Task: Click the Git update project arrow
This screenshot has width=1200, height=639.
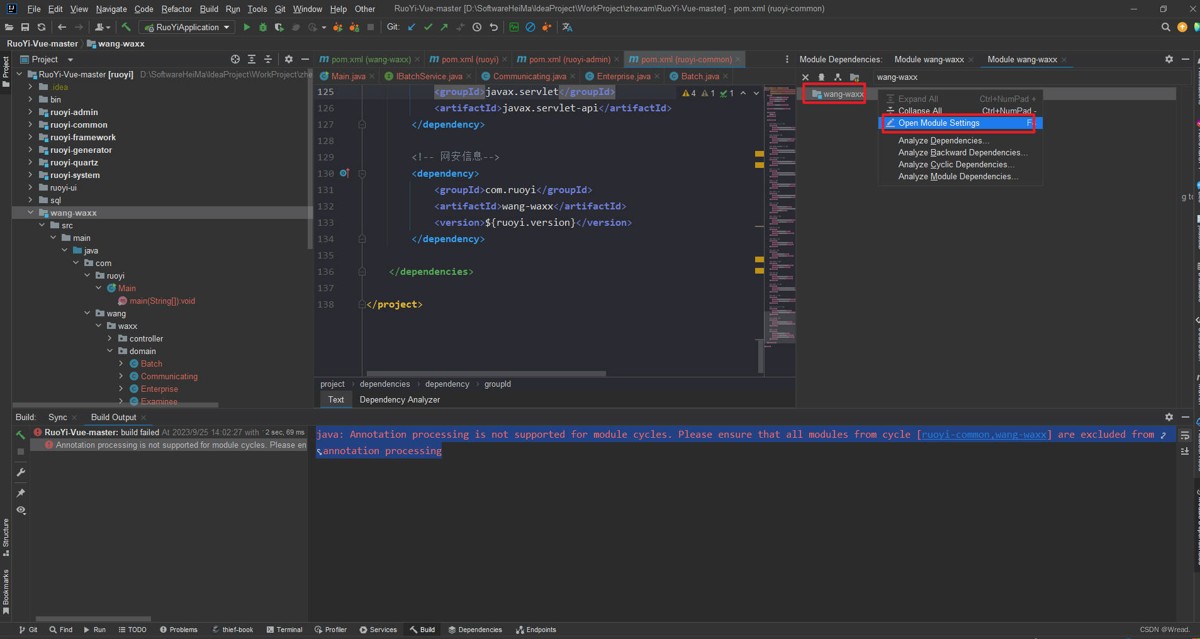Action: [x=411, y=27]
